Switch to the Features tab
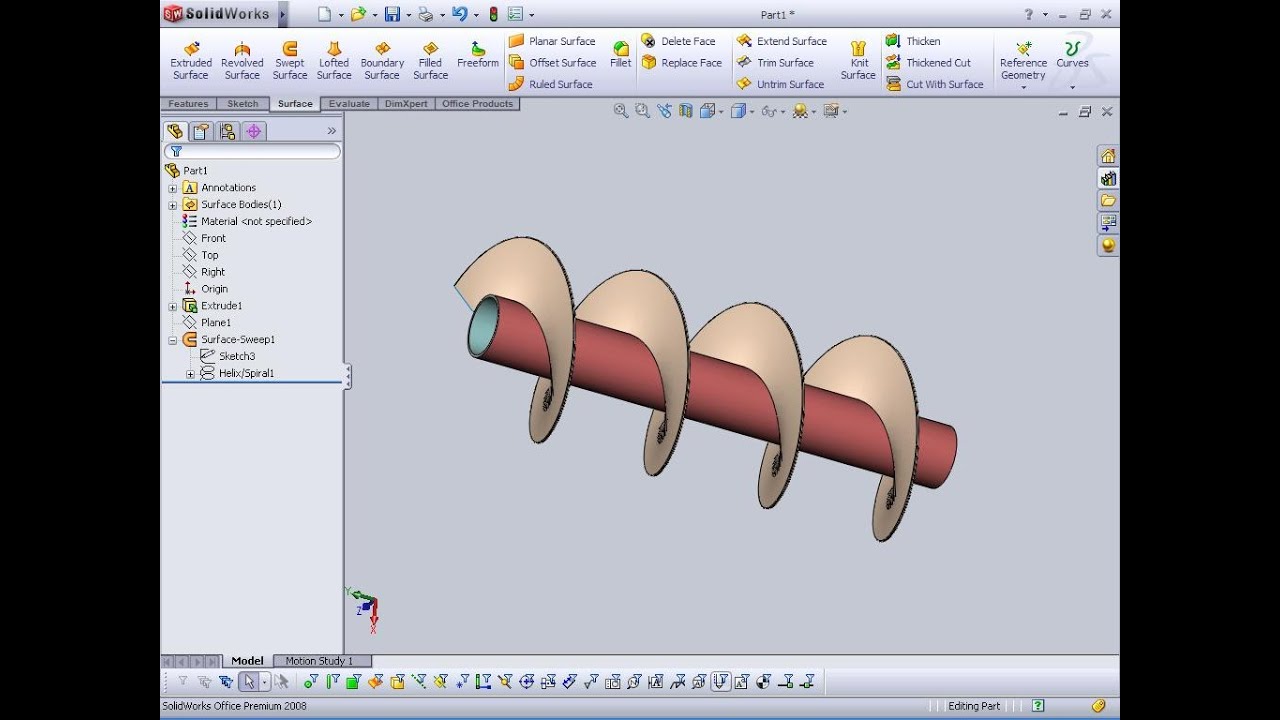Screen dimensions: 1280x720 point(188,104)
